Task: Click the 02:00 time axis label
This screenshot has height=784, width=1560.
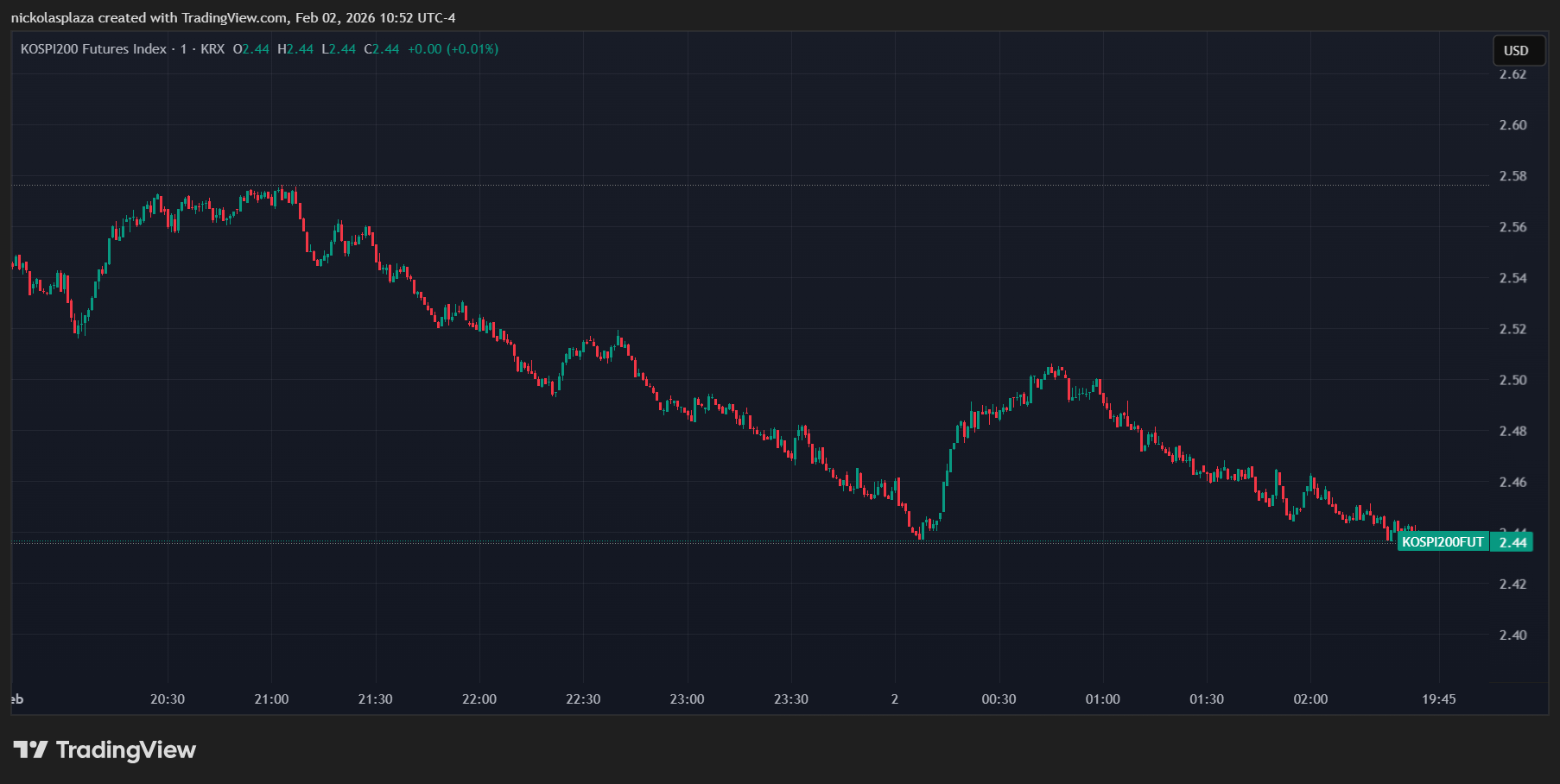Action: (1310, 699)
